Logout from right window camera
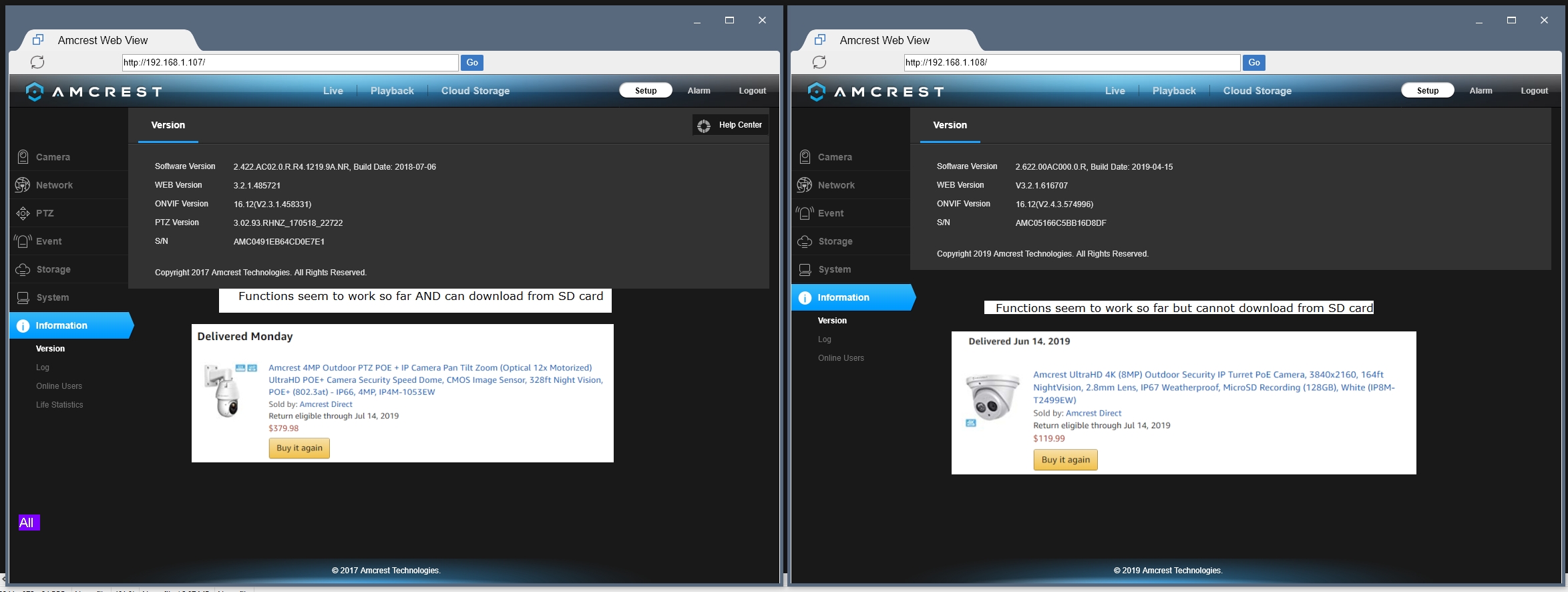This screenshot has width=1568, height=592. 1535,91
